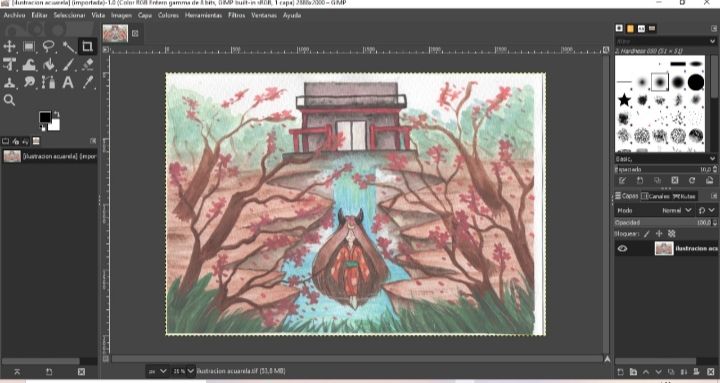Select the Bucket Fill tool
This screenshot has height=383, width=720.
(49, 64)
